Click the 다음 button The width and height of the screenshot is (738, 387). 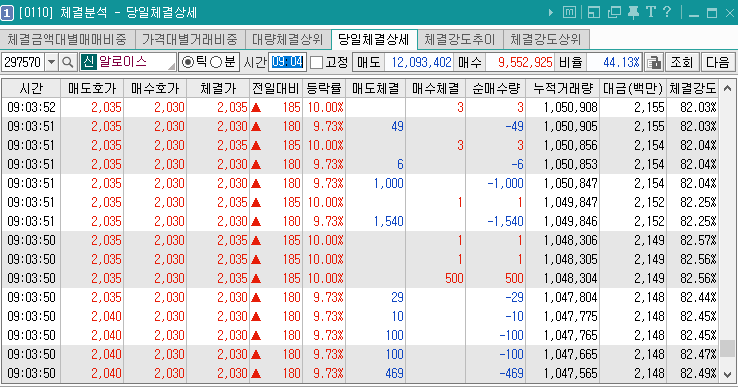[718, 62]
